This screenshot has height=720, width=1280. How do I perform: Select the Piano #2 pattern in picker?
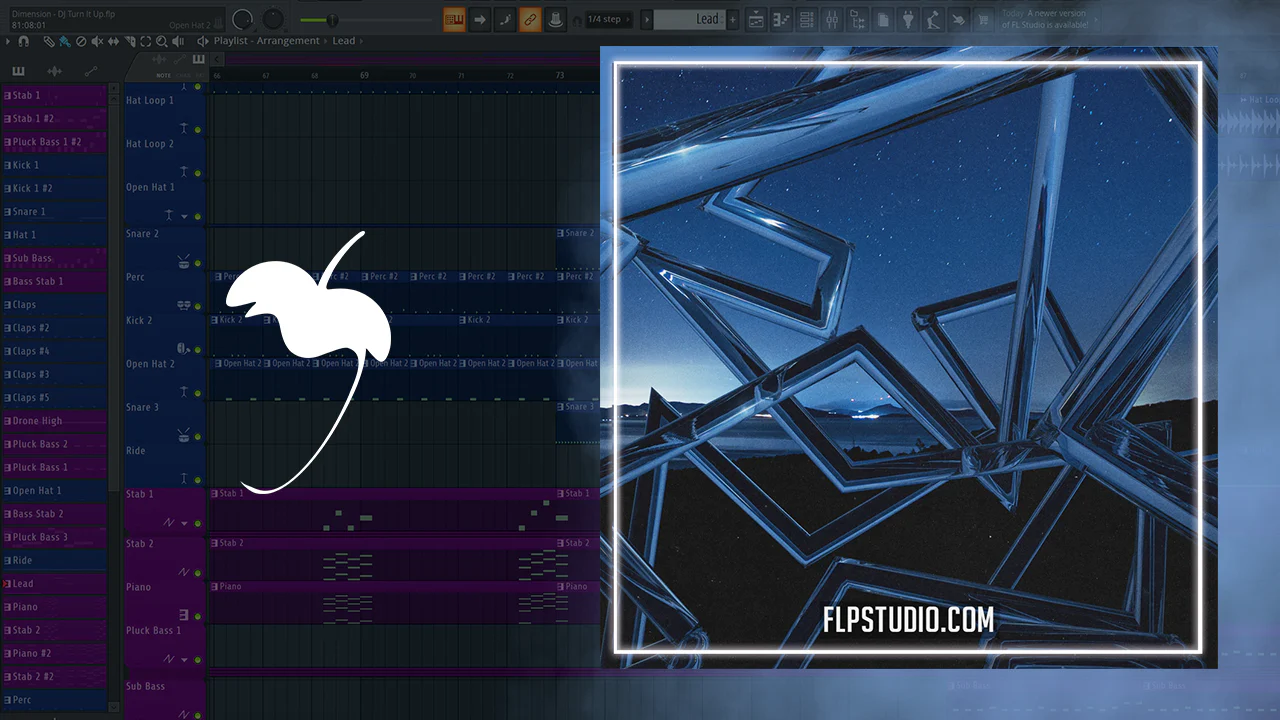pyautogui.click(x=55, y=653)
